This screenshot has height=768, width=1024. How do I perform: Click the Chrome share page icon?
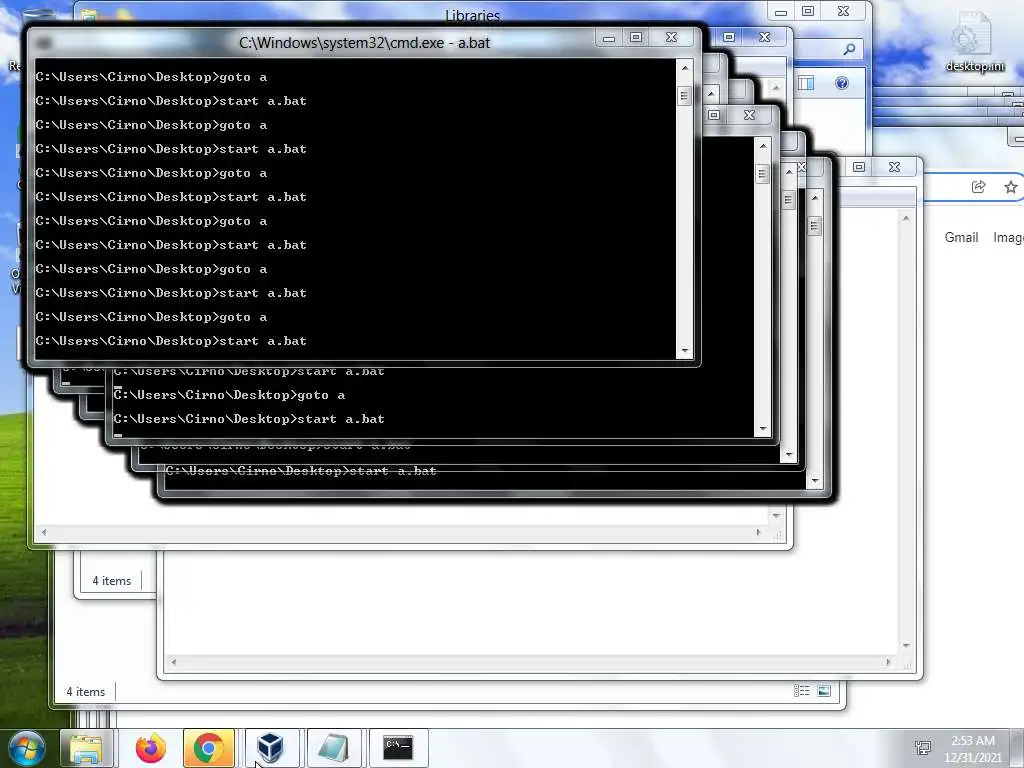click(978, 187)
